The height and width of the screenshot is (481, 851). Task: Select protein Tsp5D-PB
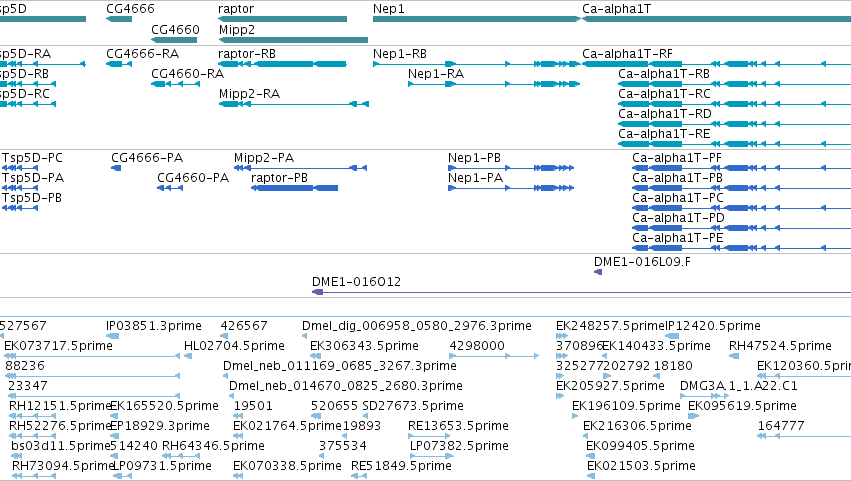coord(32,198)
